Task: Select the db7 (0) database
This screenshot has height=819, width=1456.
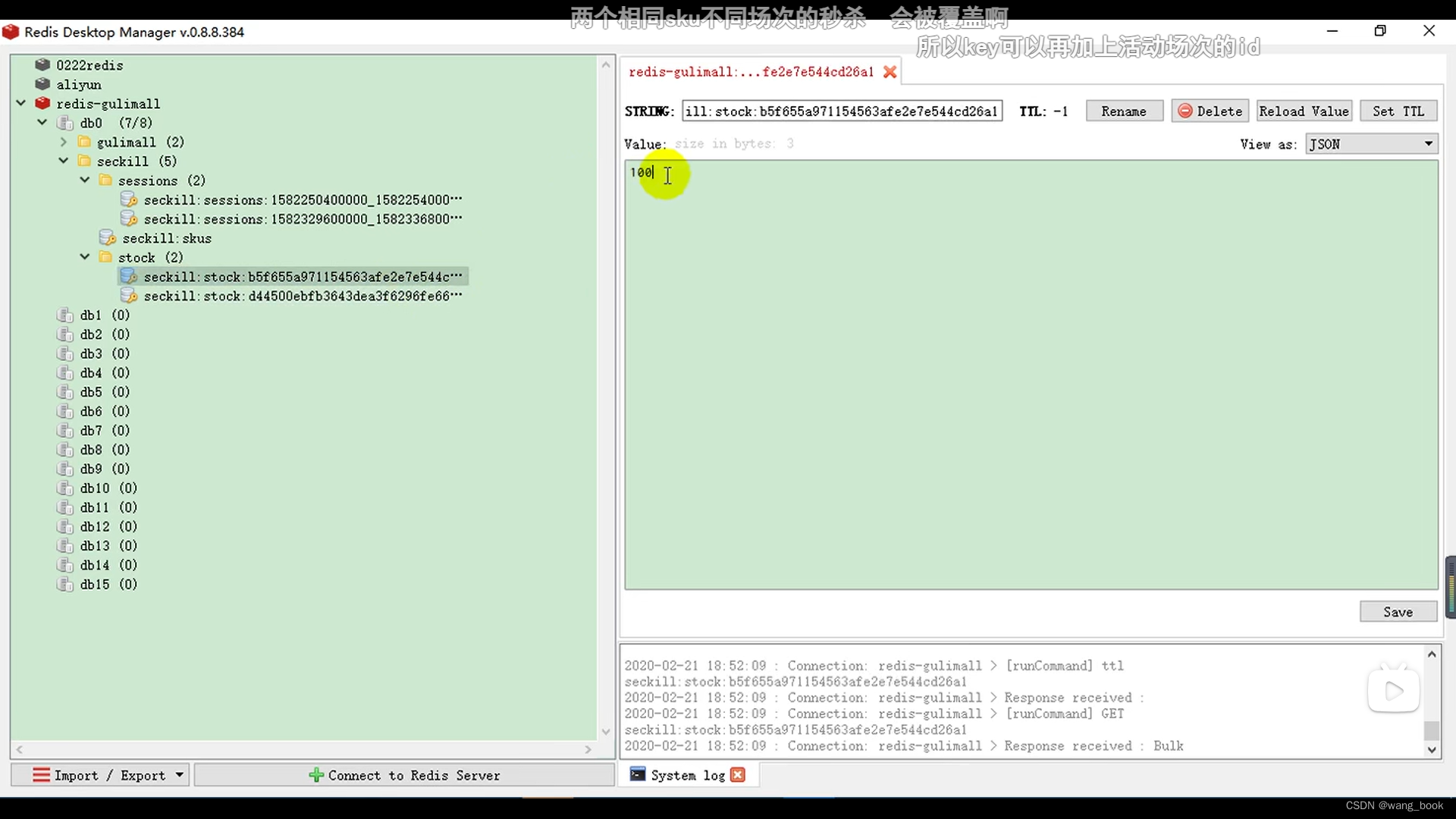Action: 105,431
